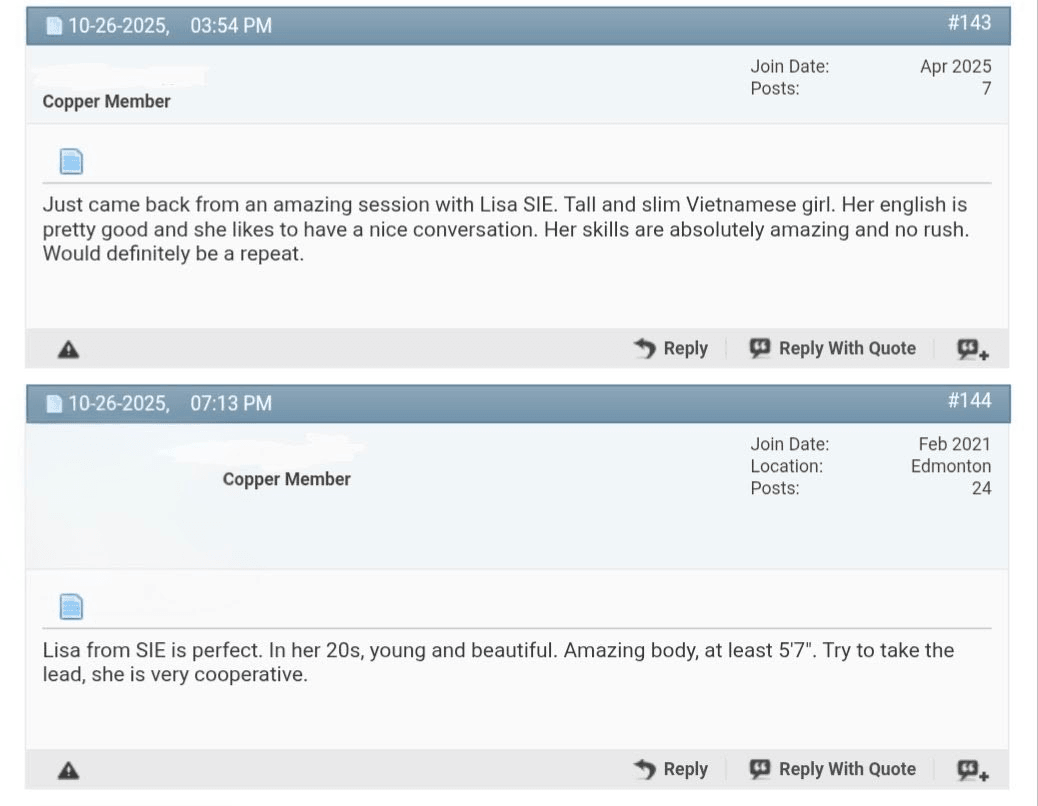Click the page icon beside 07:13 PM timestamp
Screen dimensions: 1038x806
pos(56,404)
